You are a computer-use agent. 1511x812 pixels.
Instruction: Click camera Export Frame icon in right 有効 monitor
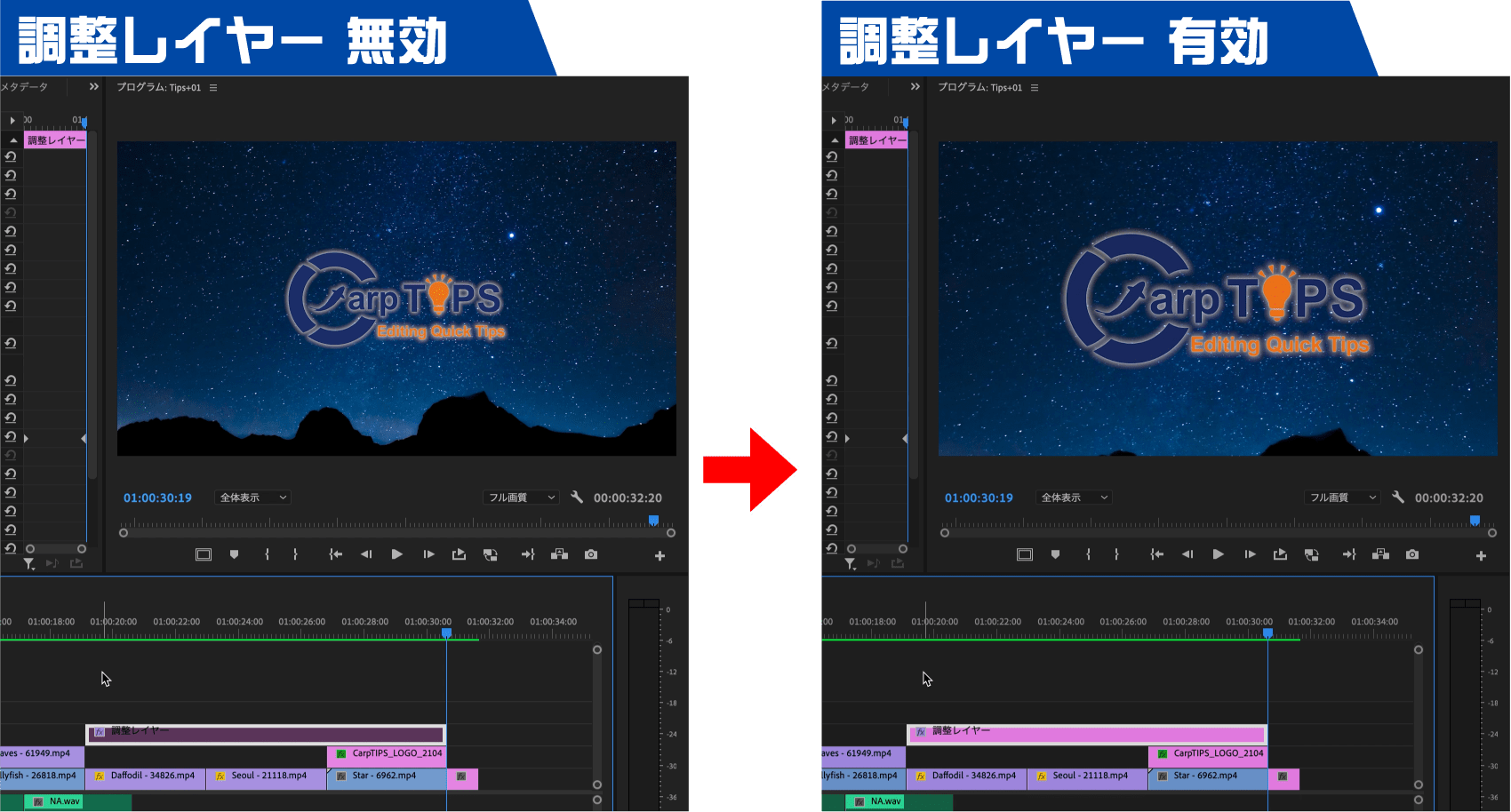[1412, 554]
